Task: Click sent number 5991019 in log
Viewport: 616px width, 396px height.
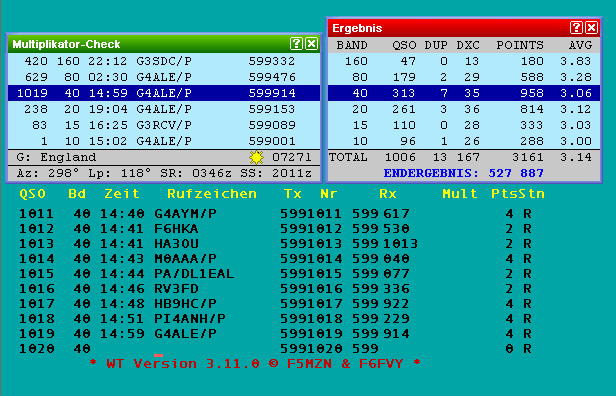Action: pos(311,334)
